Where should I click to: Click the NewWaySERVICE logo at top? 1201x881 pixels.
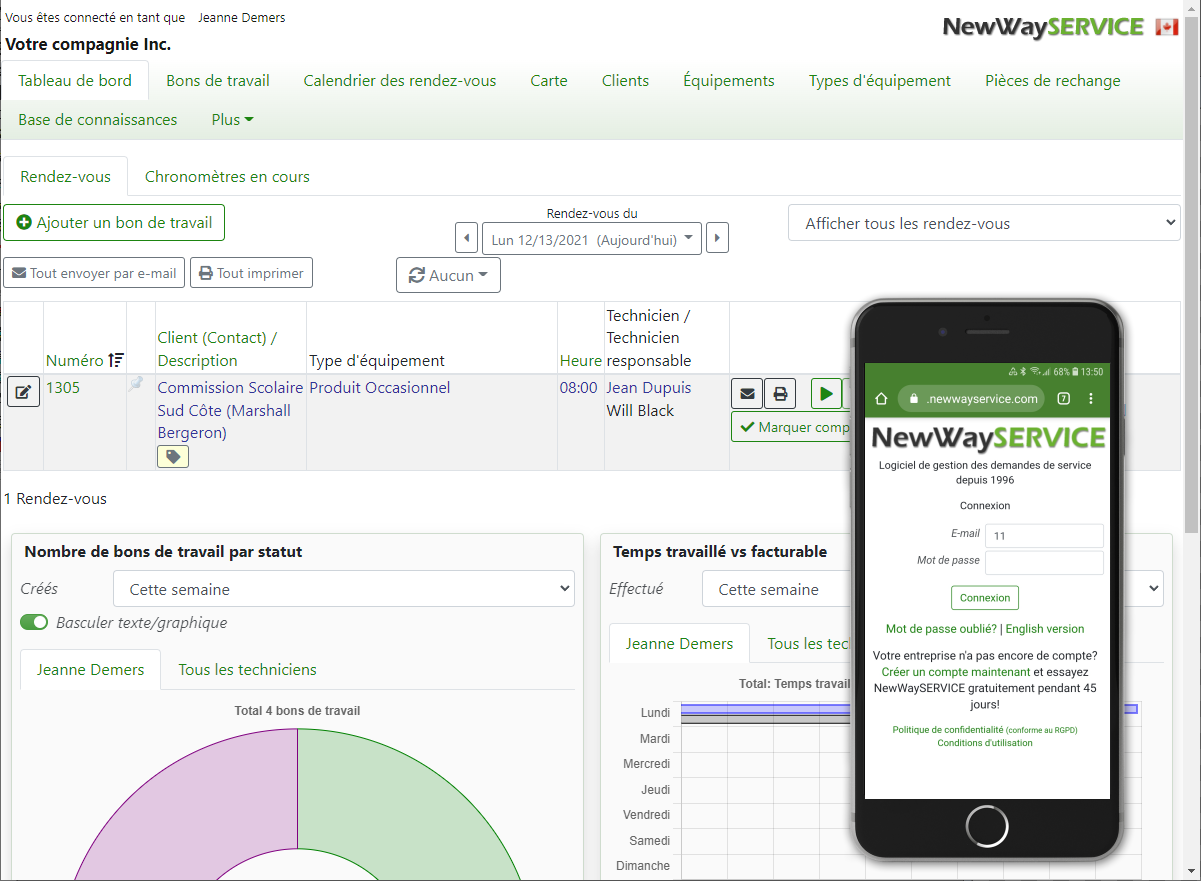click(1043, 27)
